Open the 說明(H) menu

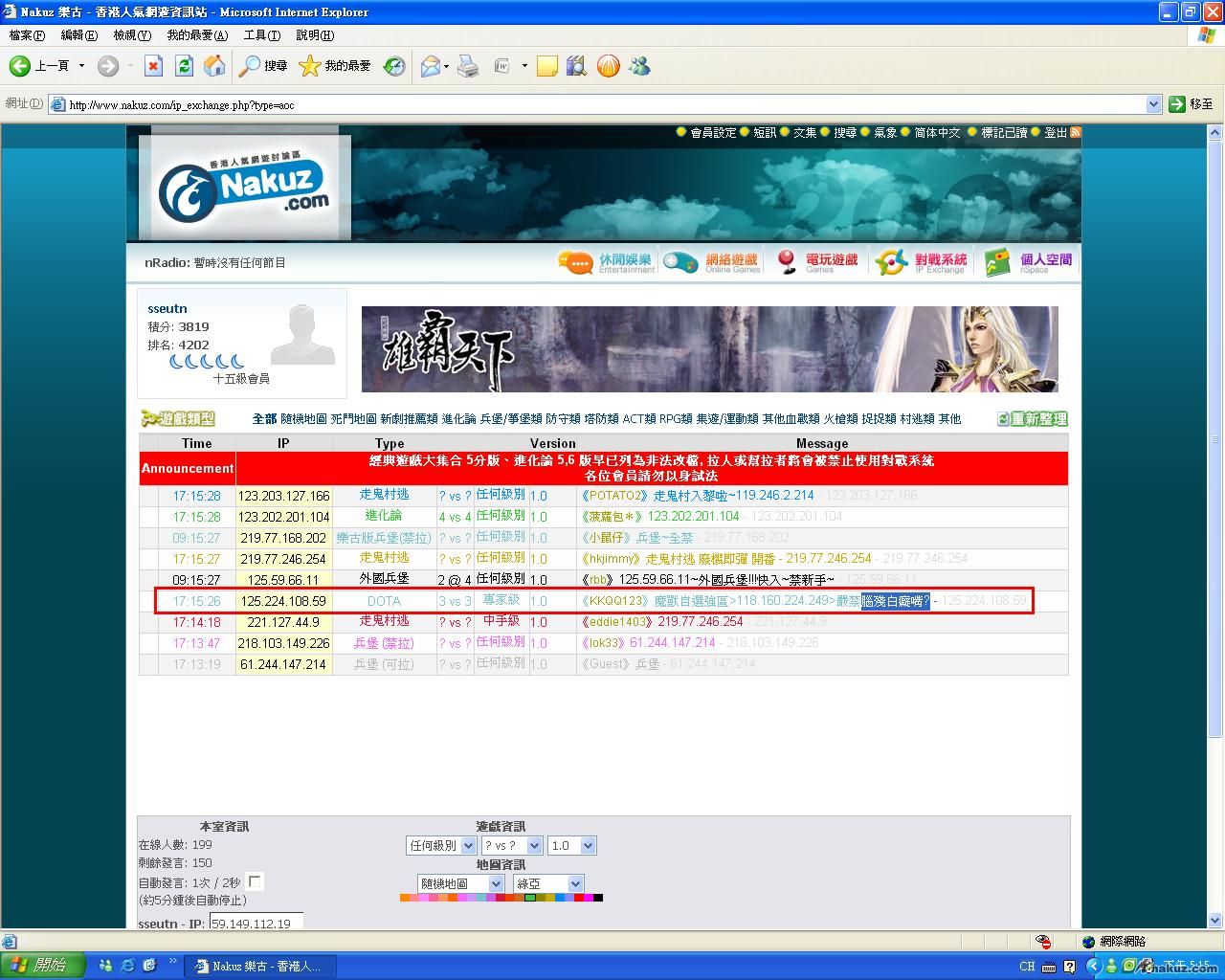(x=315, y=35)
